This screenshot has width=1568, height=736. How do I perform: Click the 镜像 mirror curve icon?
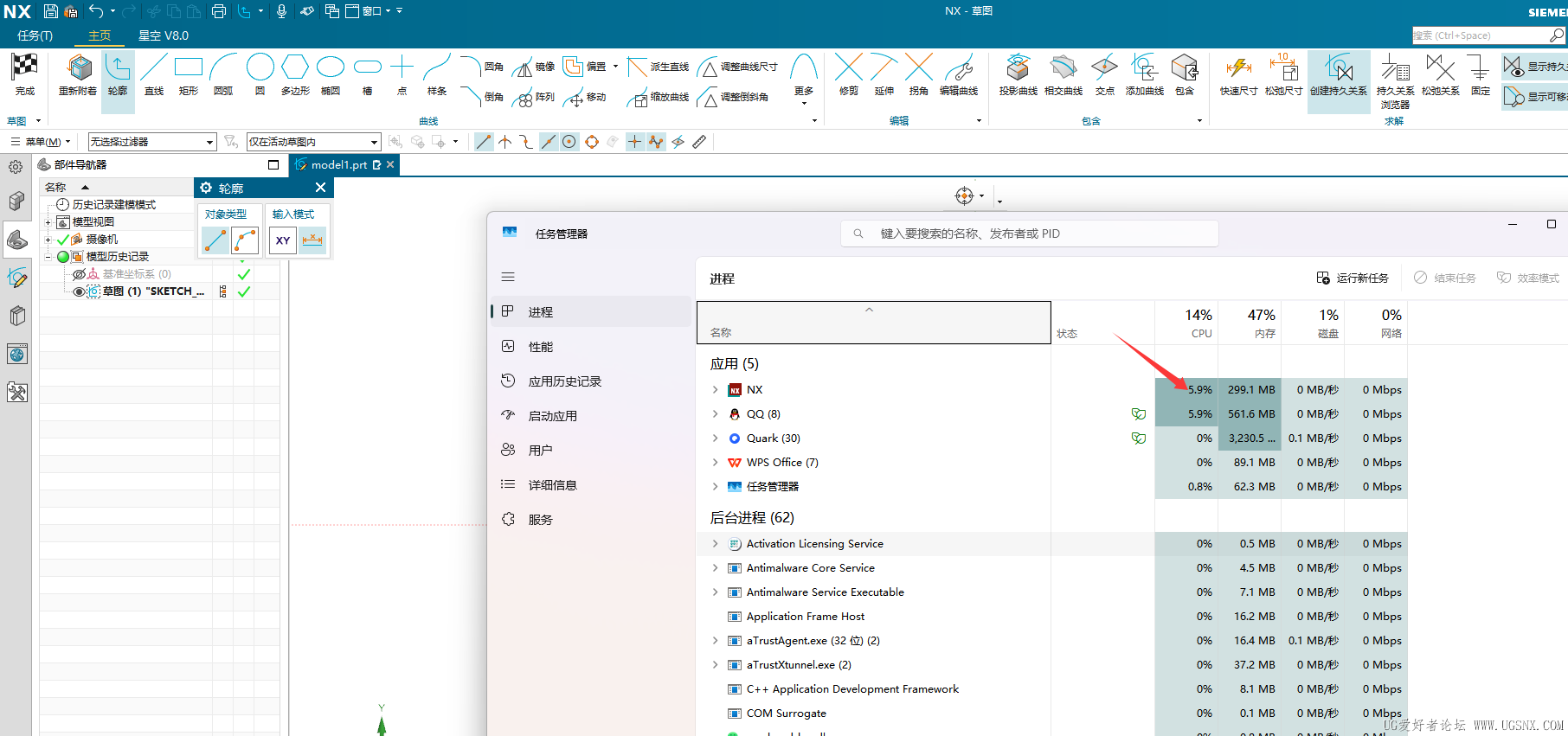(x=523, y=67)
